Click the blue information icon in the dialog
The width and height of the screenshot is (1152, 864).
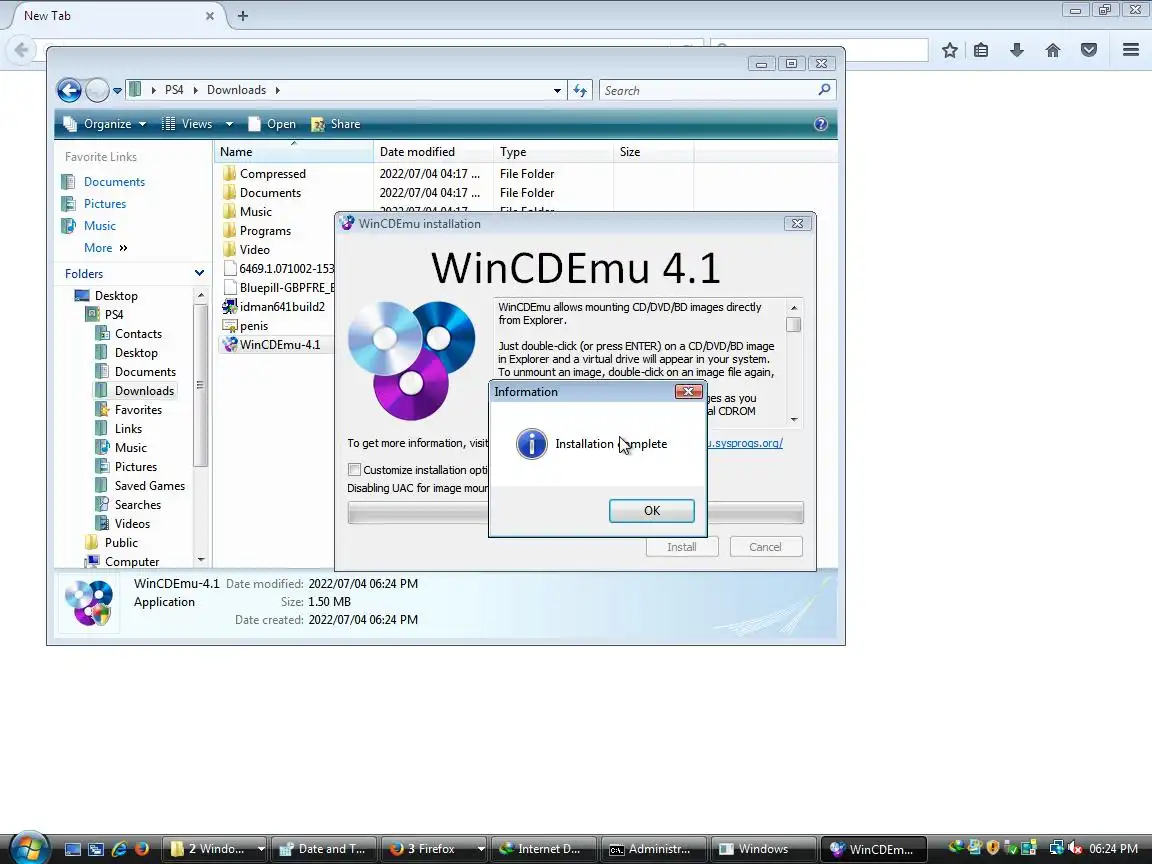click(532, 444)
